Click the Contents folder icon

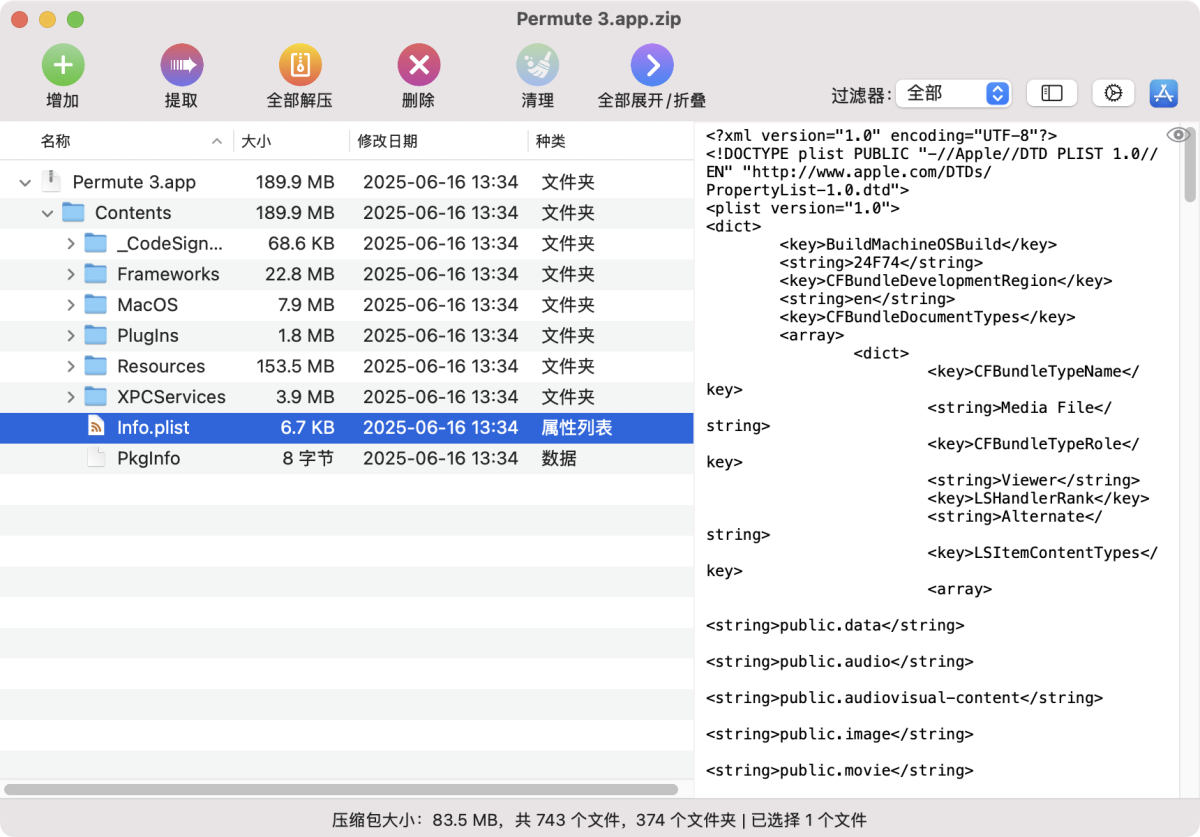[x=73, y=212]
